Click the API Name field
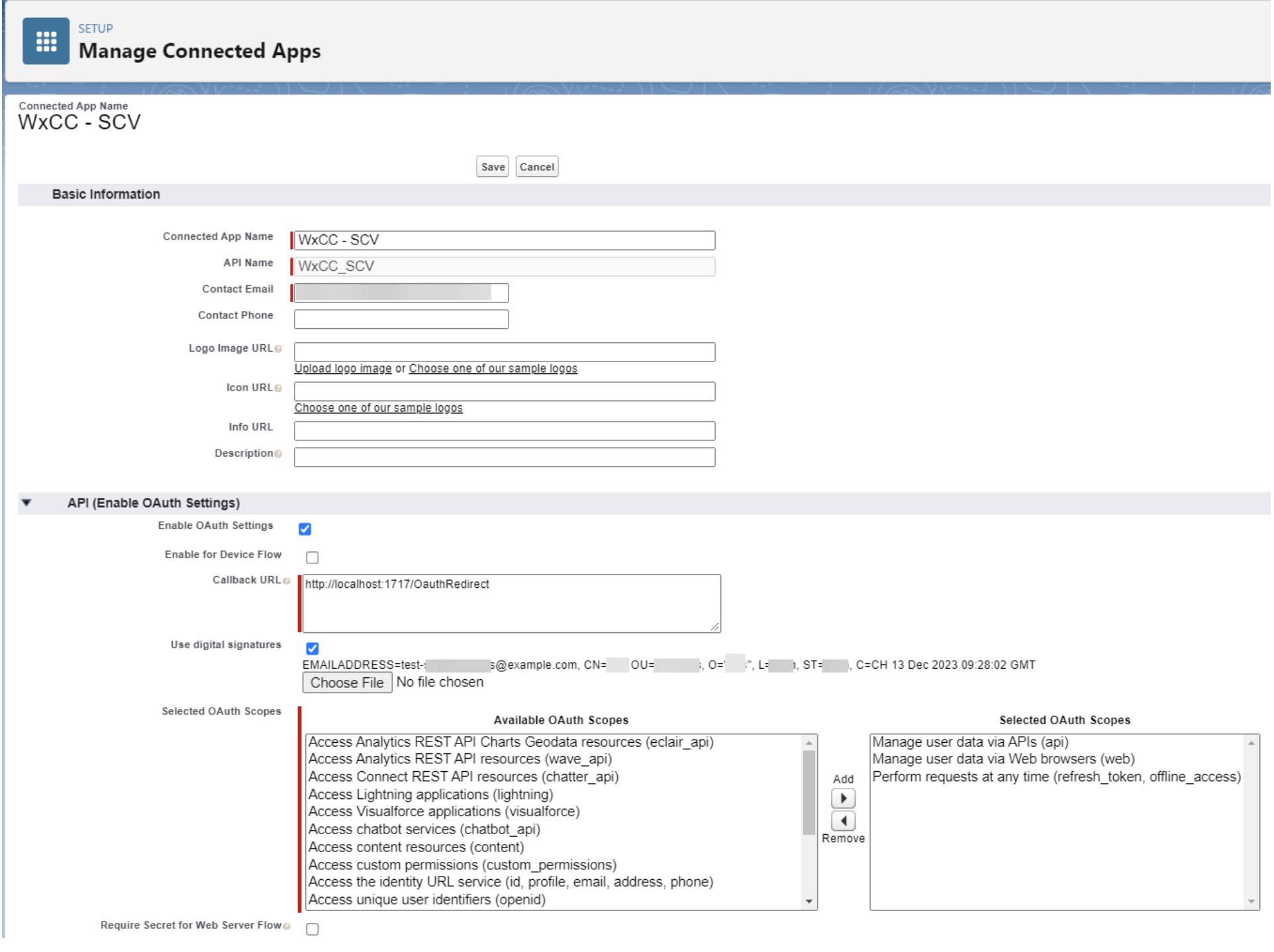1274x952 pixels. pos(505,267)
